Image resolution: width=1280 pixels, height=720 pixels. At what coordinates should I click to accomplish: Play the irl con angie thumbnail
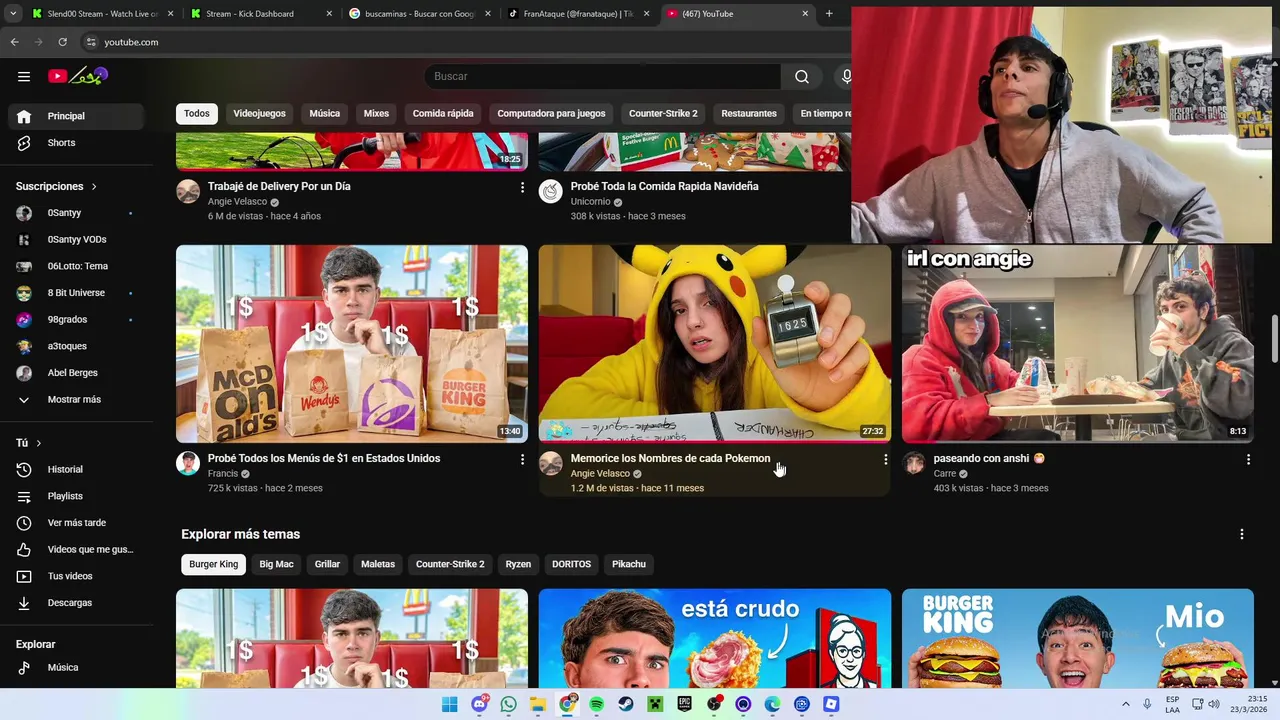click(1077, 343)
